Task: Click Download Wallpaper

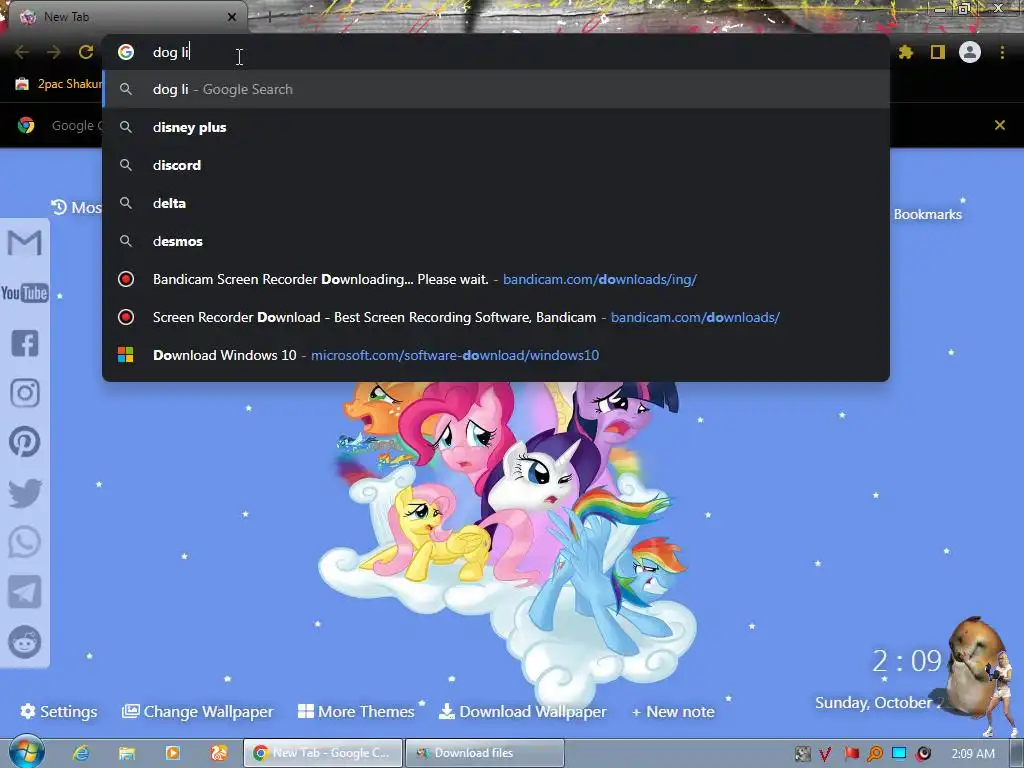Action: [x=522, y=711]
